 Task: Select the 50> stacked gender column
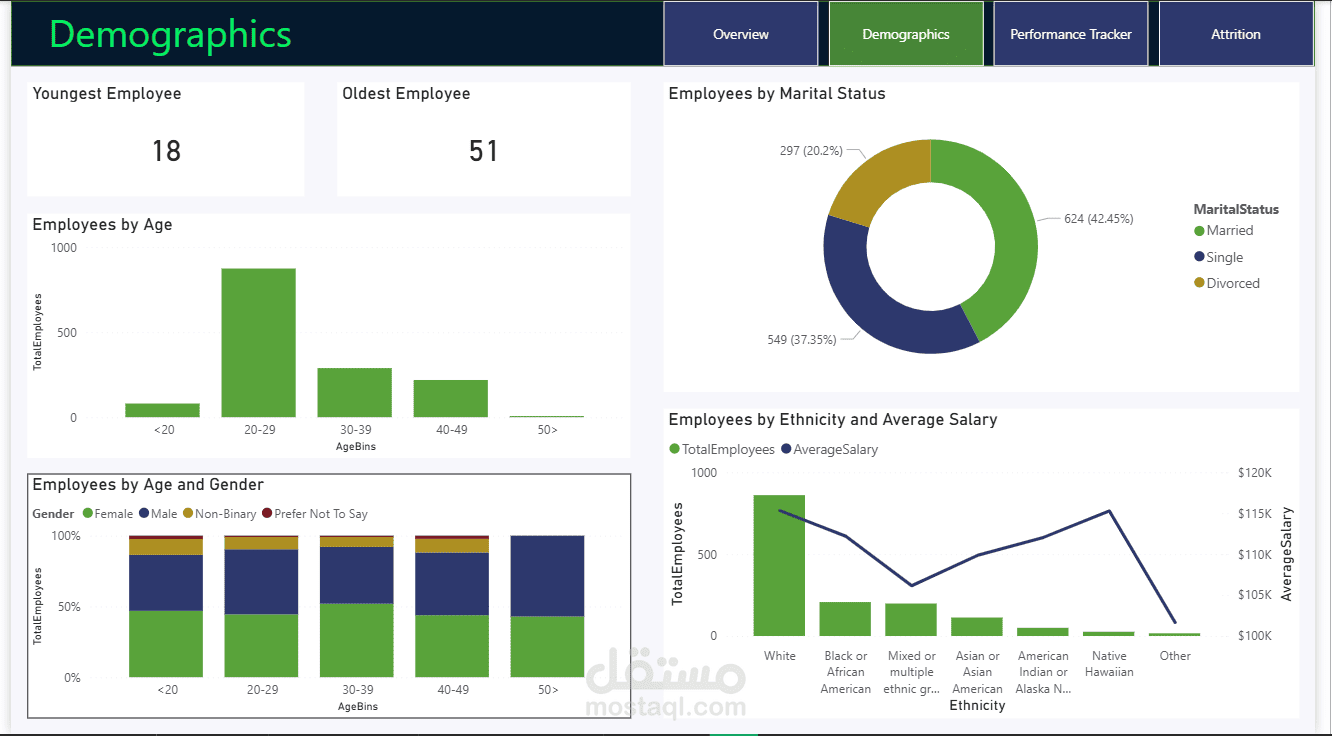pyautogui.click(x=547, y=606)
